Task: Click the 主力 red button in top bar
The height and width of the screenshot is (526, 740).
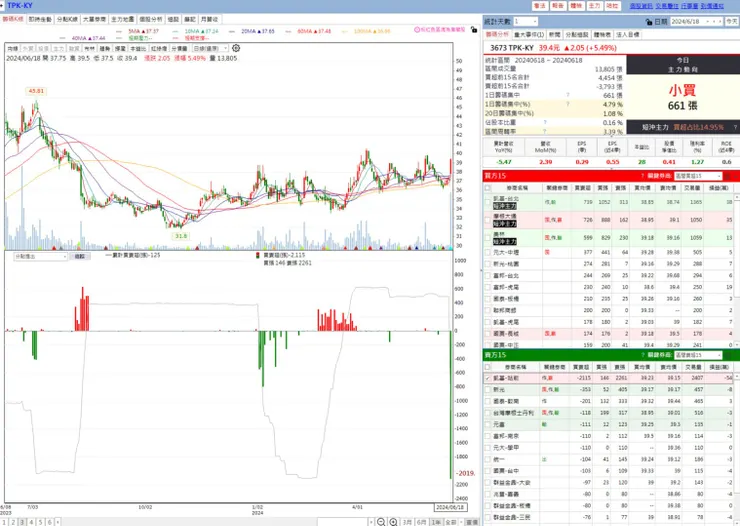Action: point(594,6)
